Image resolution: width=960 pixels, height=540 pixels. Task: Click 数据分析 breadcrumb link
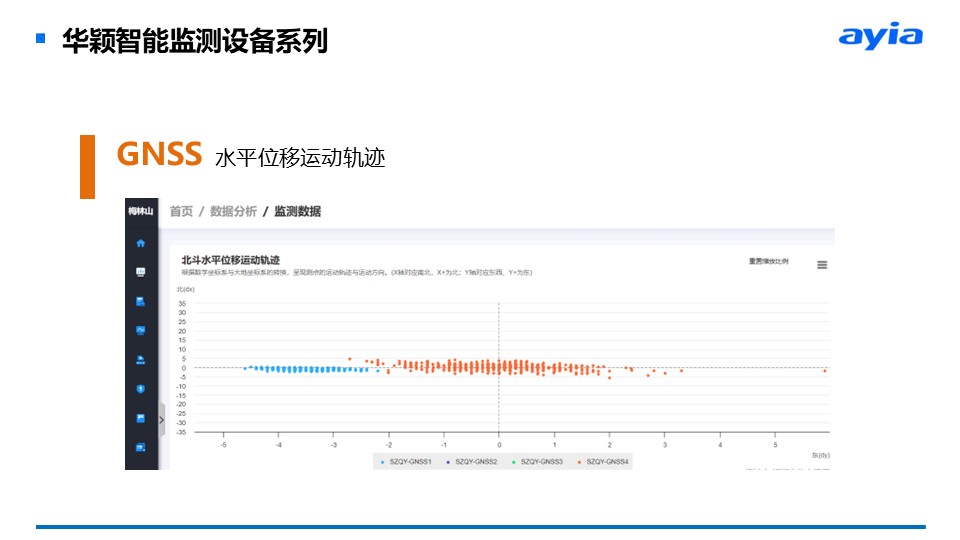(x=233, y=211)
